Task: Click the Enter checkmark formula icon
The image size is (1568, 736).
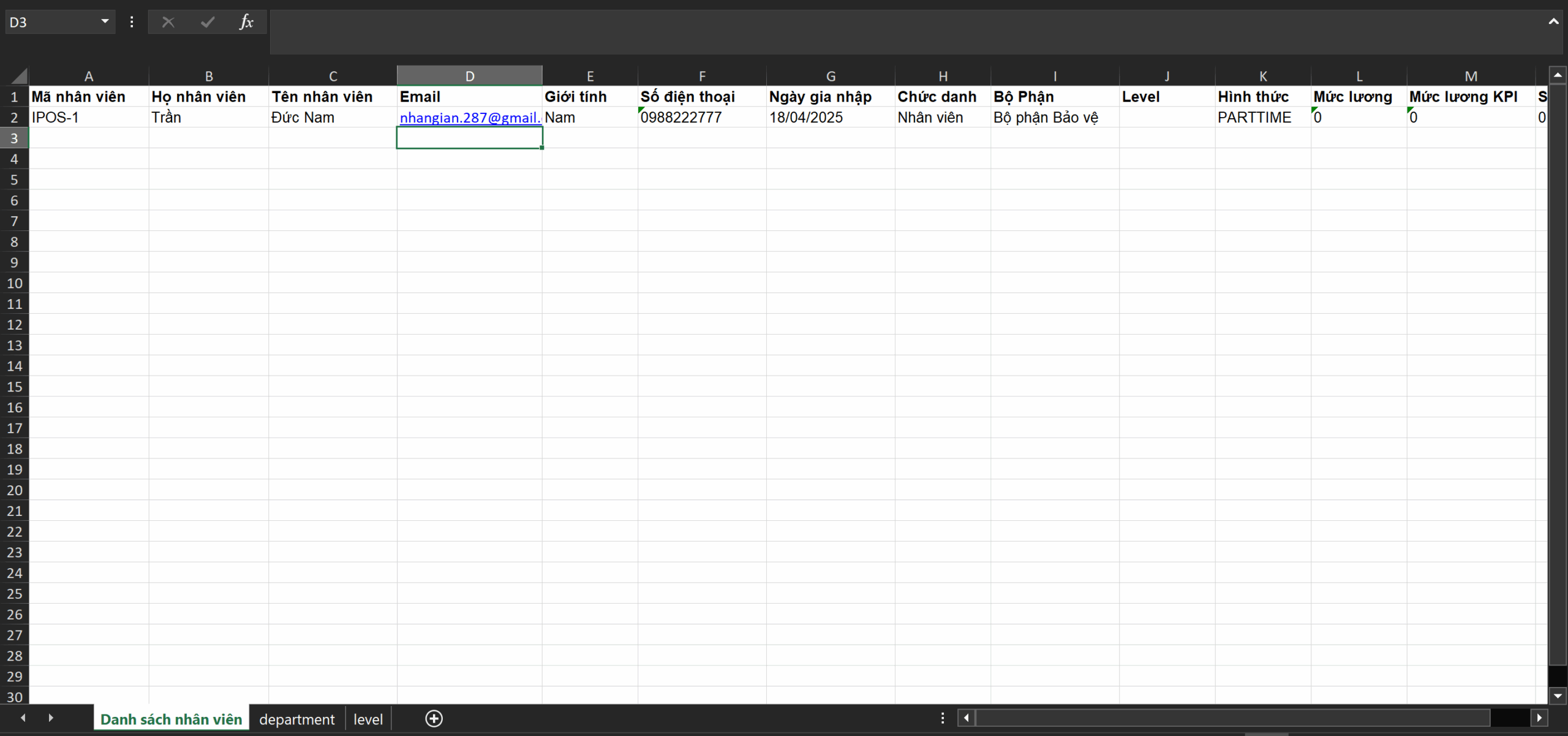Action: pos(208,23)
